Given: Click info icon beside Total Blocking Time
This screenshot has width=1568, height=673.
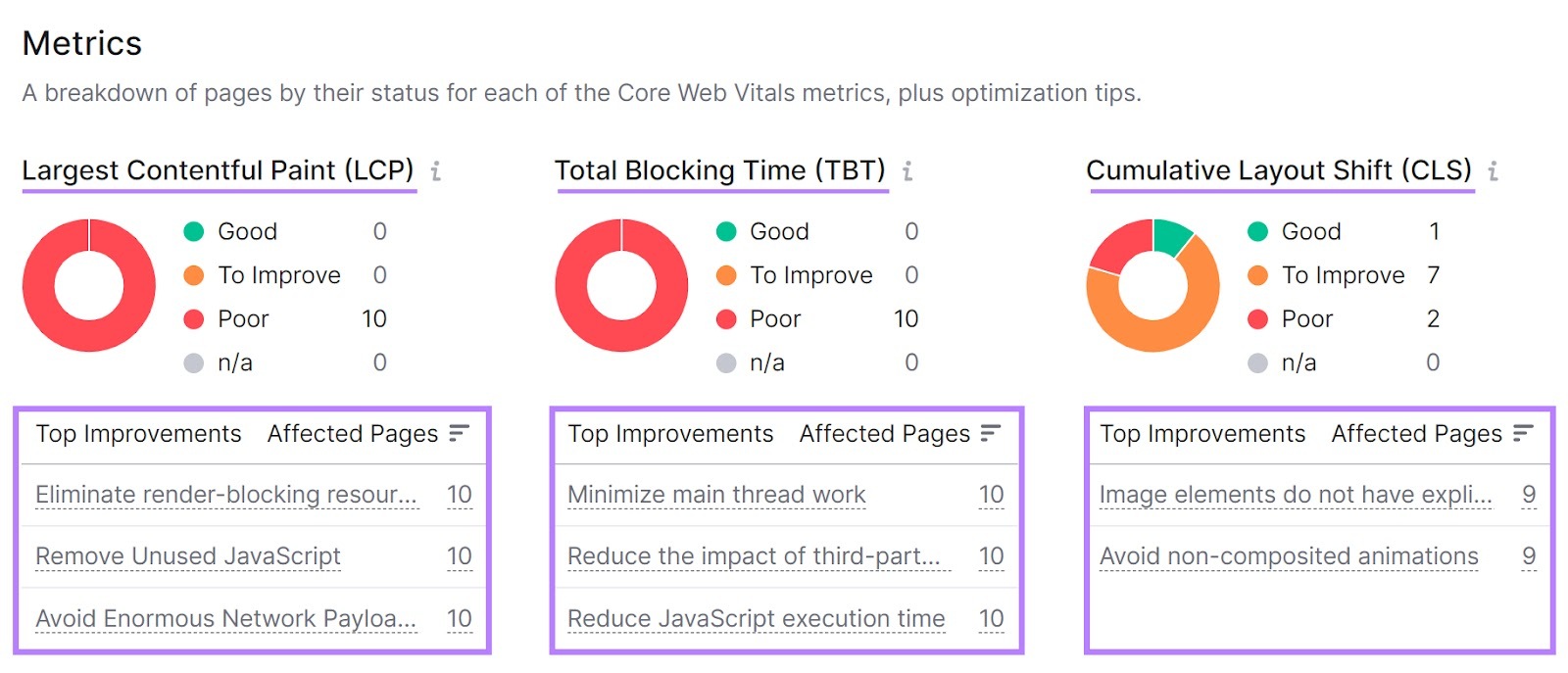Looking at the screenshot, I should click(x=907, y=171).
